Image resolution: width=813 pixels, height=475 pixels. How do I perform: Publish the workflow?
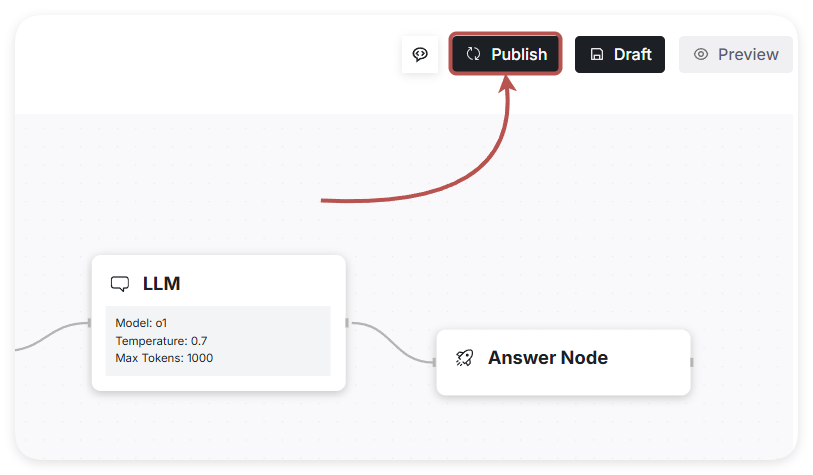[x=518, y=54]
